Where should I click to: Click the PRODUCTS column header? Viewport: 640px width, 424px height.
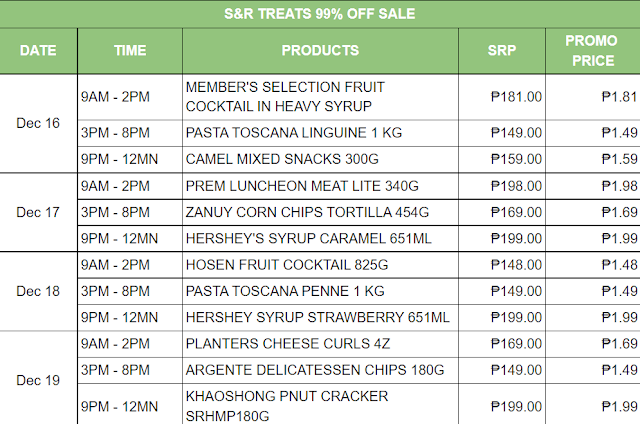coord(320,50)
